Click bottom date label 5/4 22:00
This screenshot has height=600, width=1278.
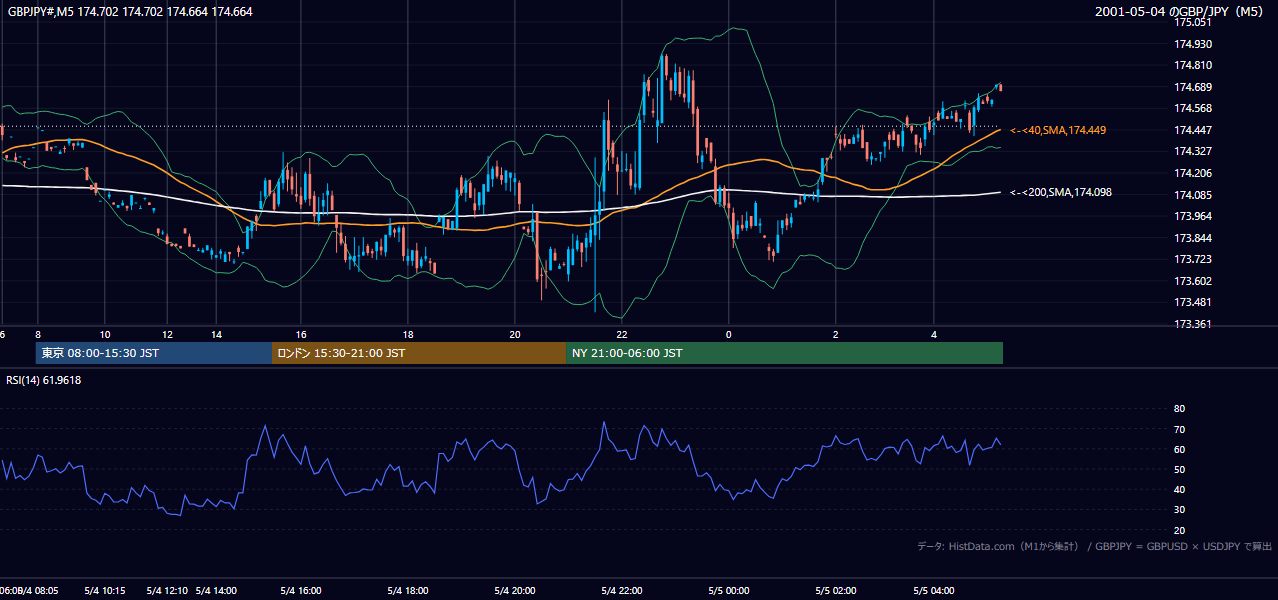pos(621,591)
